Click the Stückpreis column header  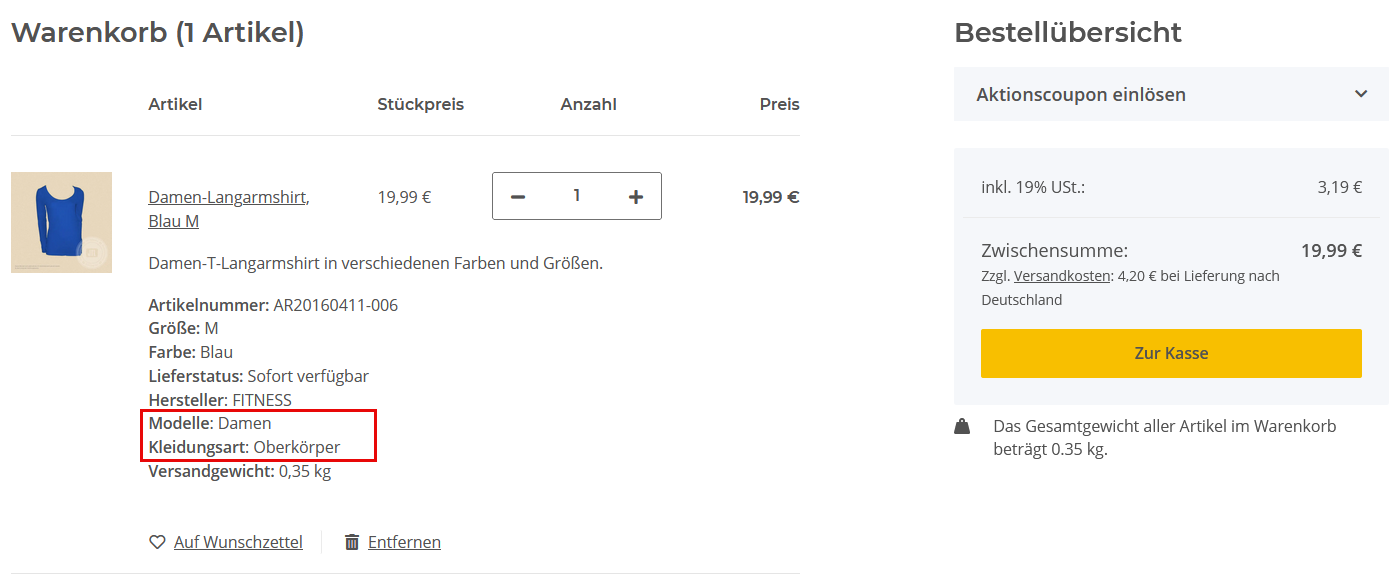pos(420,104)
